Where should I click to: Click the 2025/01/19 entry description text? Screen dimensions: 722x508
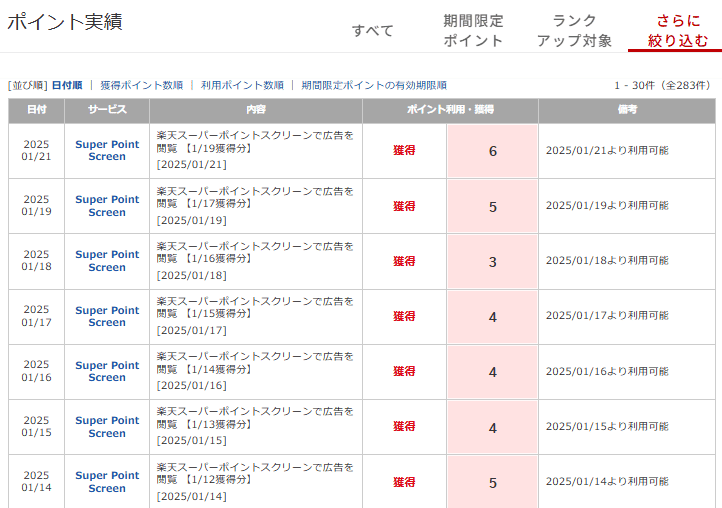[255, 199]
